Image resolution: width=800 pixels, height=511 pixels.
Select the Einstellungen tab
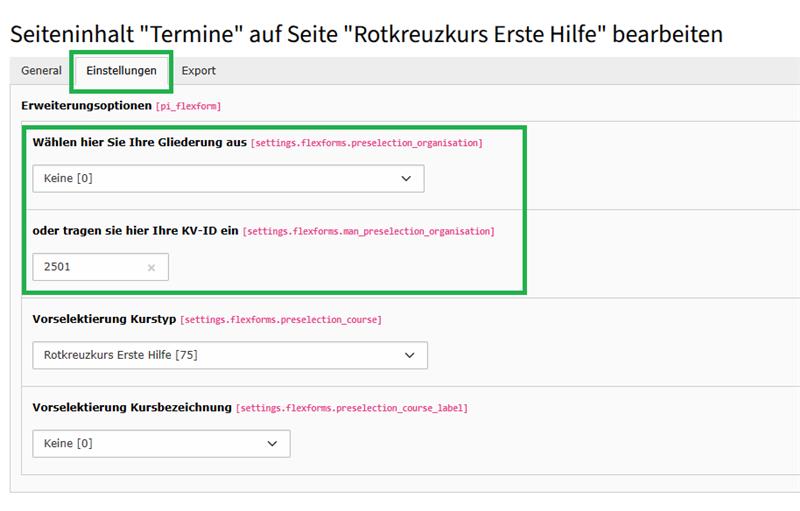click(x=121, y=71)
